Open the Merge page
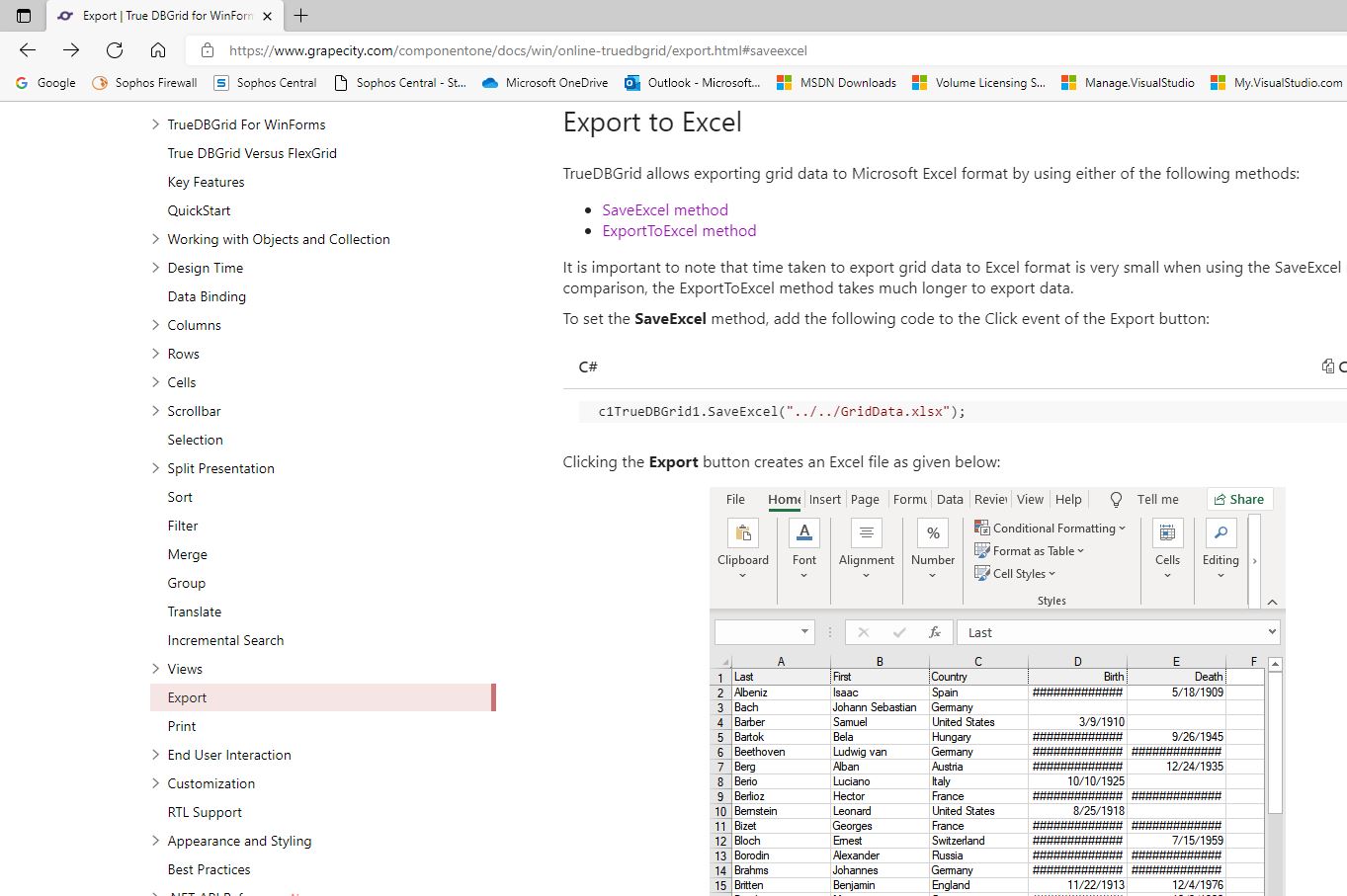The height and width of the screenshot is (896, 1347). coord(187,554)
